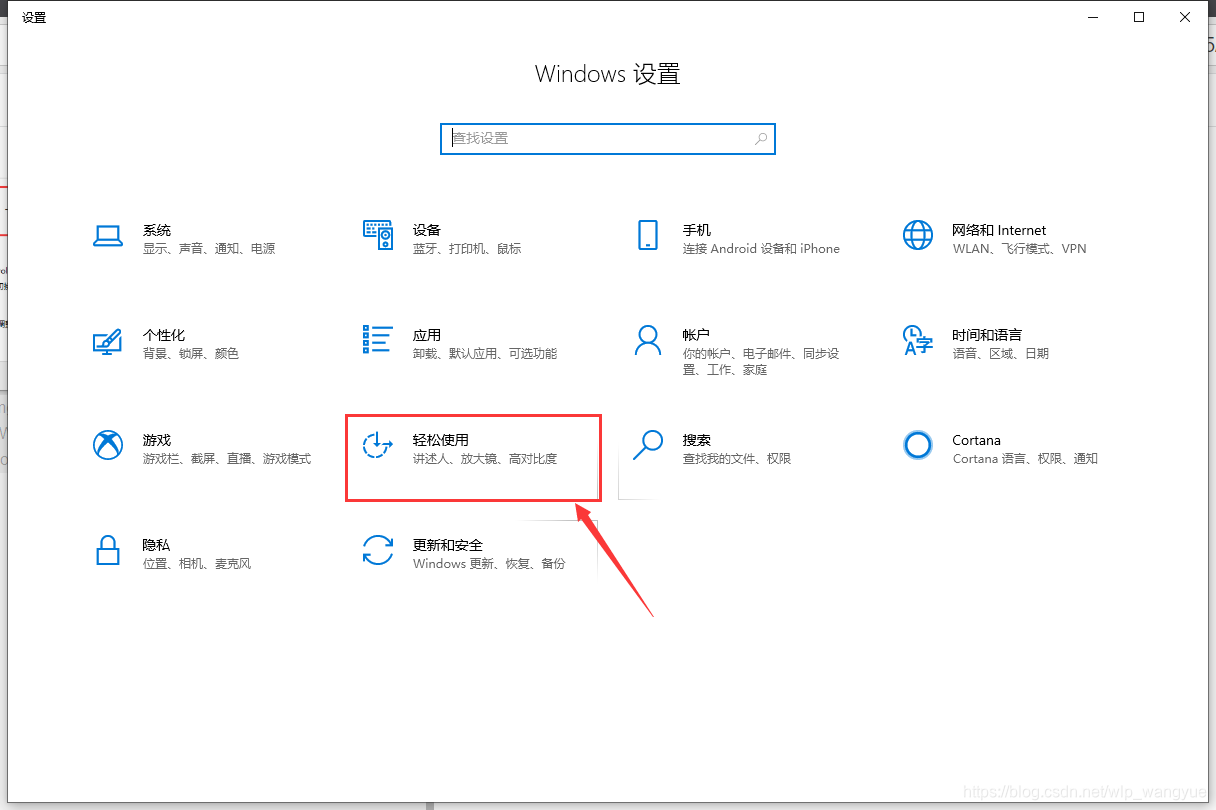Open the 游戏 Xbox icon

click(107, 445)
